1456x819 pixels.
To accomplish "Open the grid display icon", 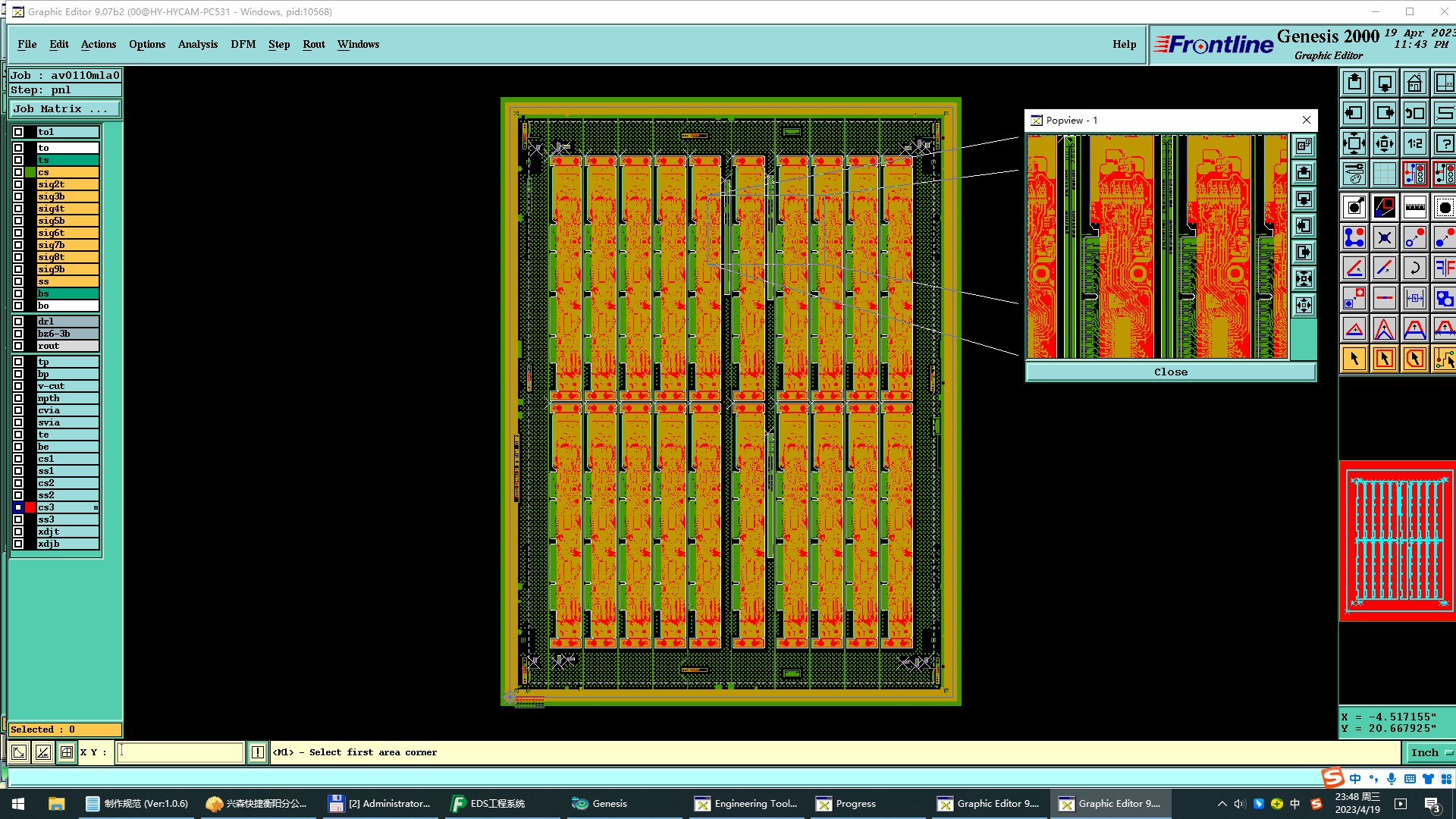I will point(1384,174).
